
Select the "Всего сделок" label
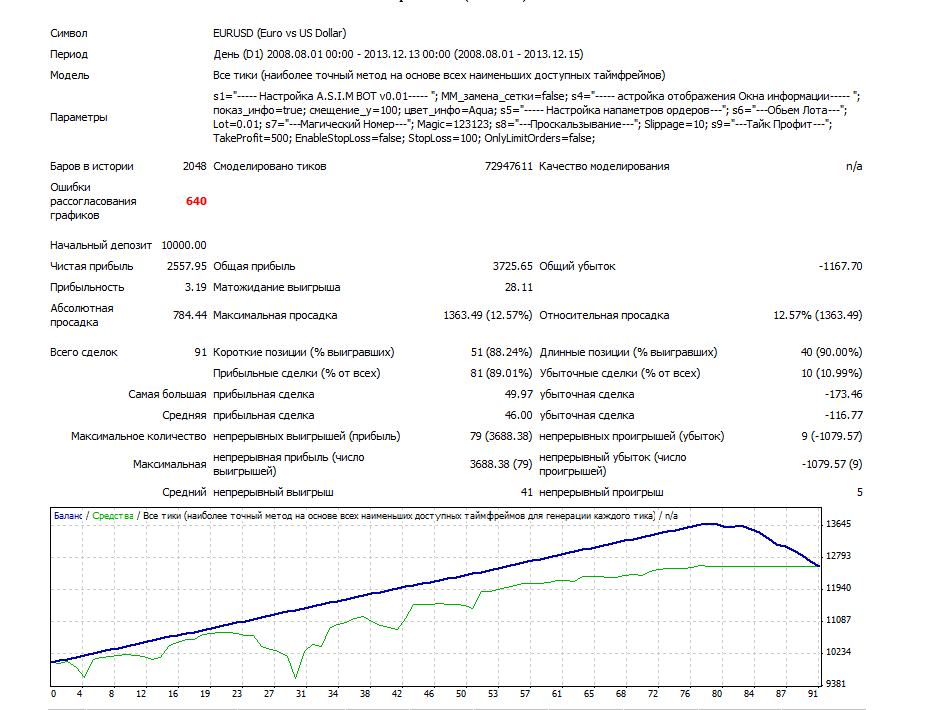point(84,353)
